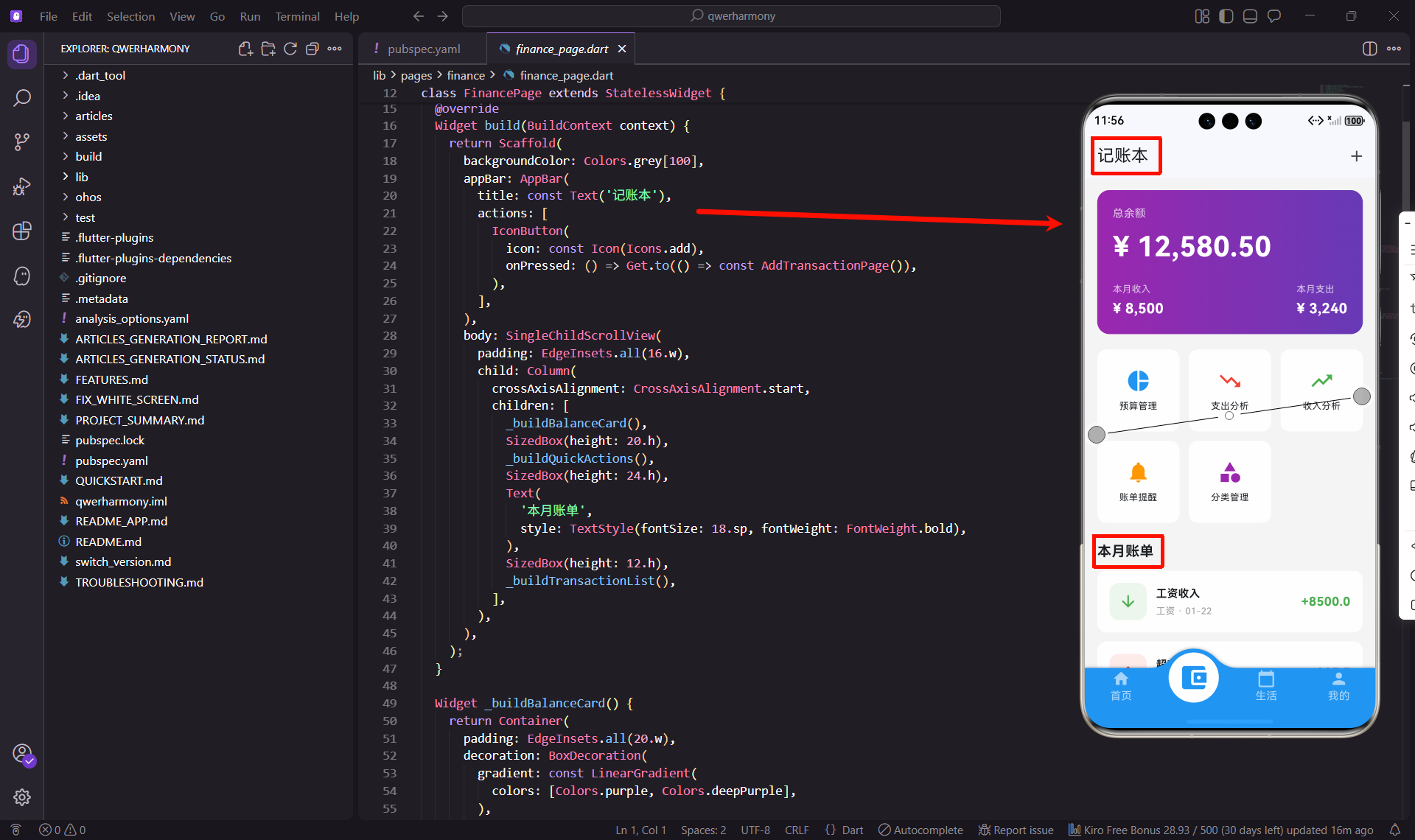This screenshot has width=1415, height=840.
Task: Open the Extensions view
Action: 22,231
